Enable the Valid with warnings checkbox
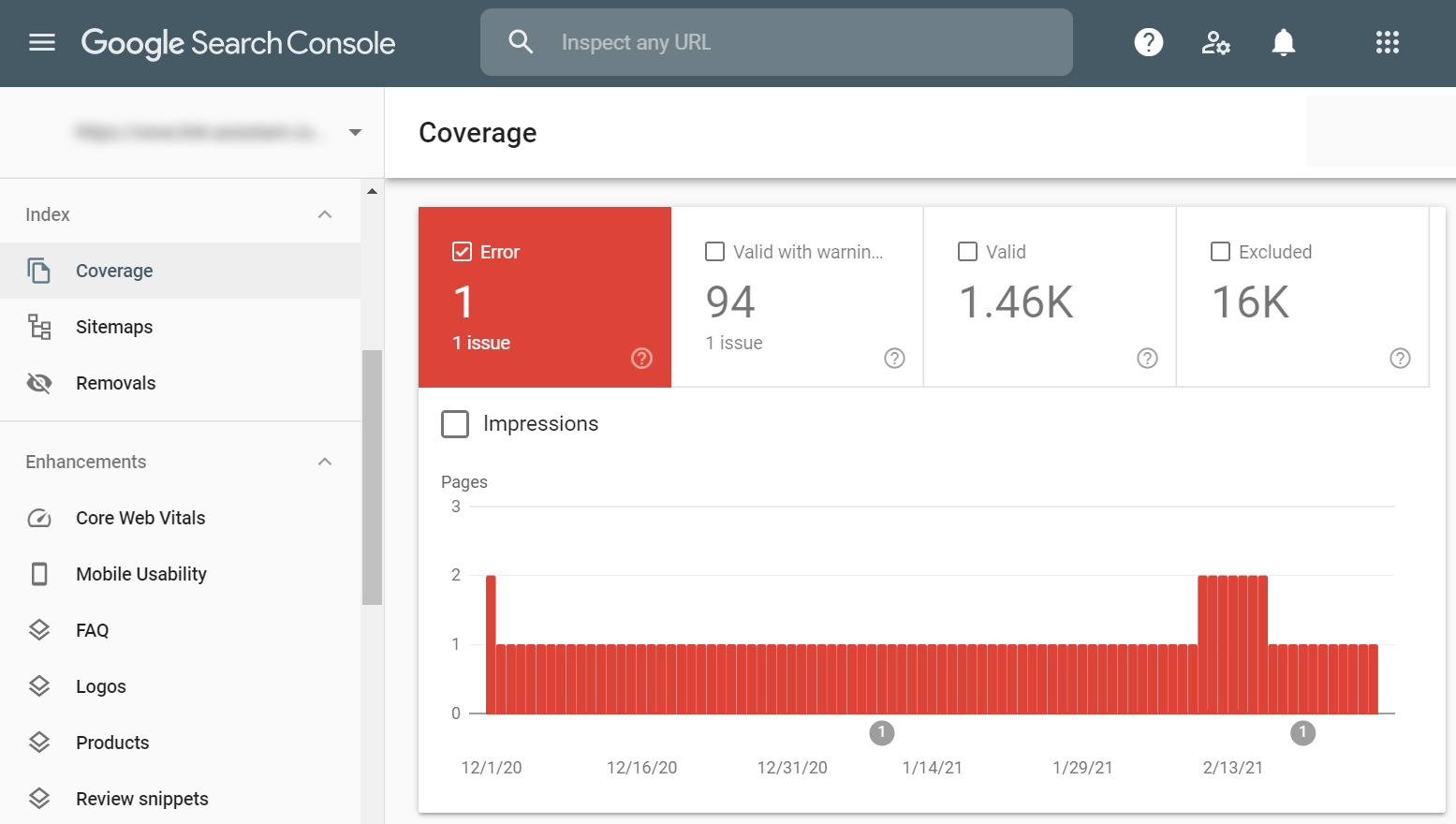This screenshot has height=824, width=1456. (714, 251)
